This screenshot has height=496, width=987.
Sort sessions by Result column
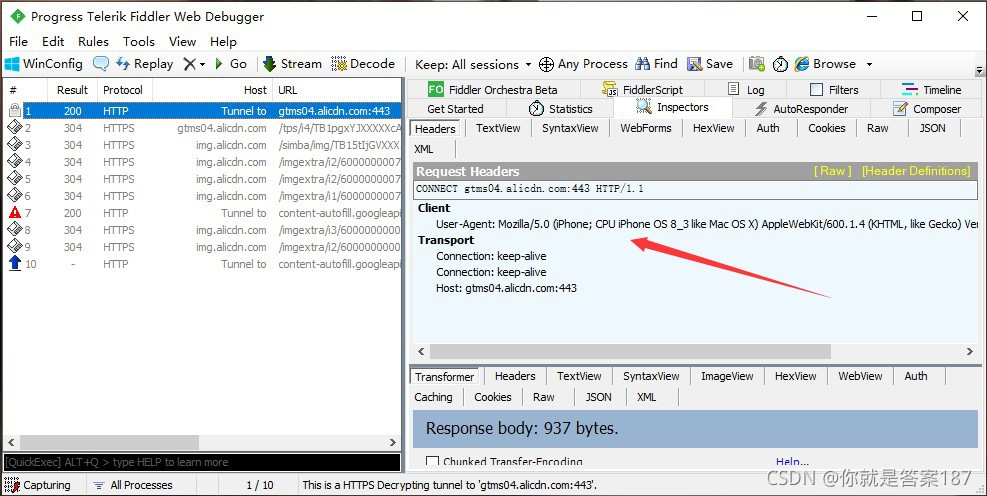click(x=72, y=90)
